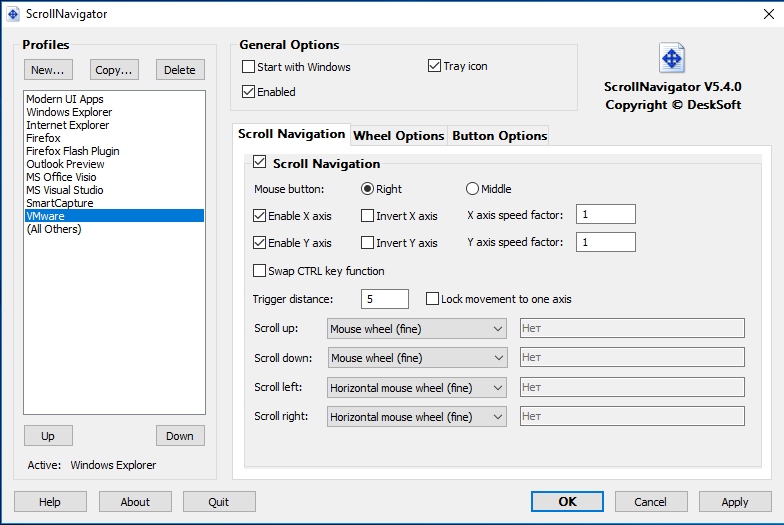This screenshot has height=525, width=784.
Task: Confirm settings with OK
Action: [567, 502]
